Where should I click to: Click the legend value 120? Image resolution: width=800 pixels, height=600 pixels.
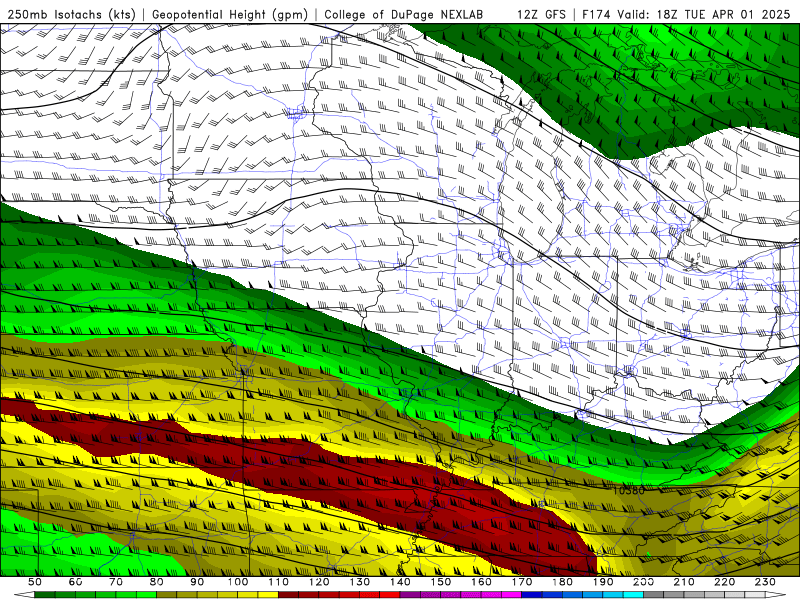click(319, 582)
